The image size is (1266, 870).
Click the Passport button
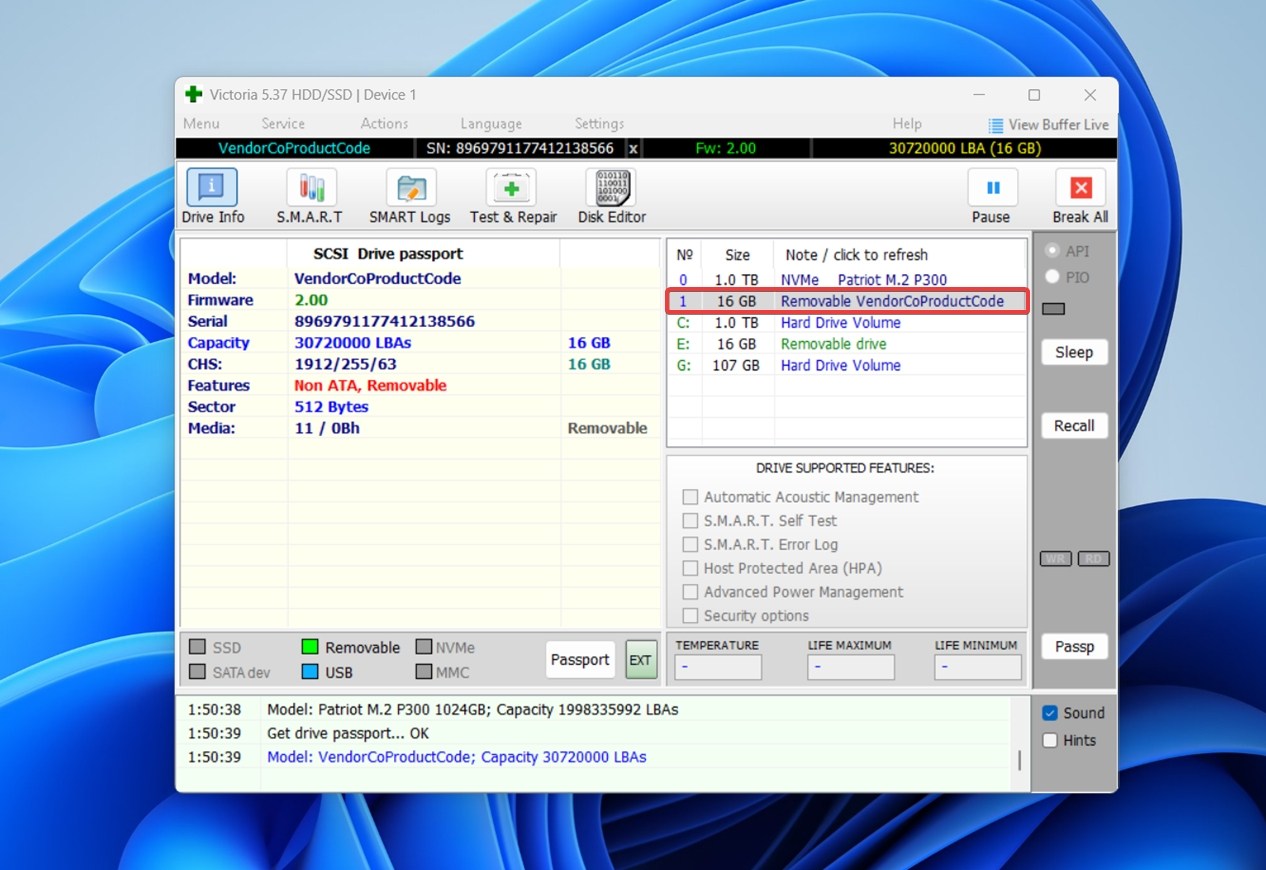(580, 660)
